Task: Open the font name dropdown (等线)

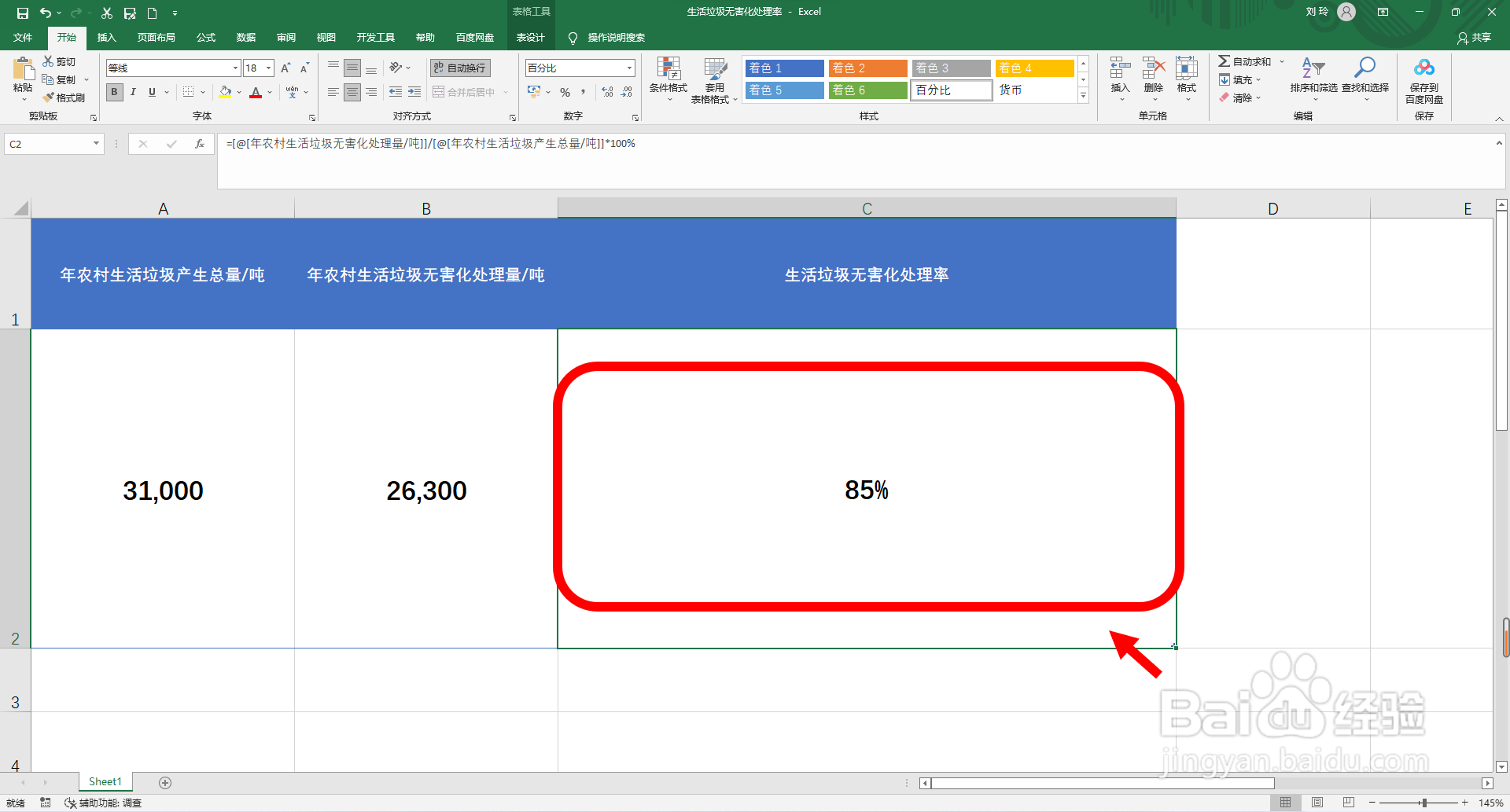Action: [235, 68]
